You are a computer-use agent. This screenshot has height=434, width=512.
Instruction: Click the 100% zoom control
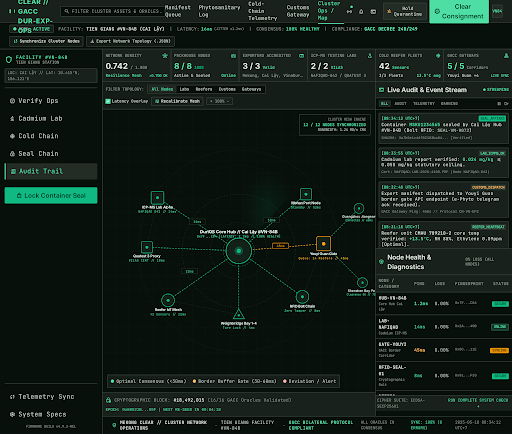click(x=220, y=101)
